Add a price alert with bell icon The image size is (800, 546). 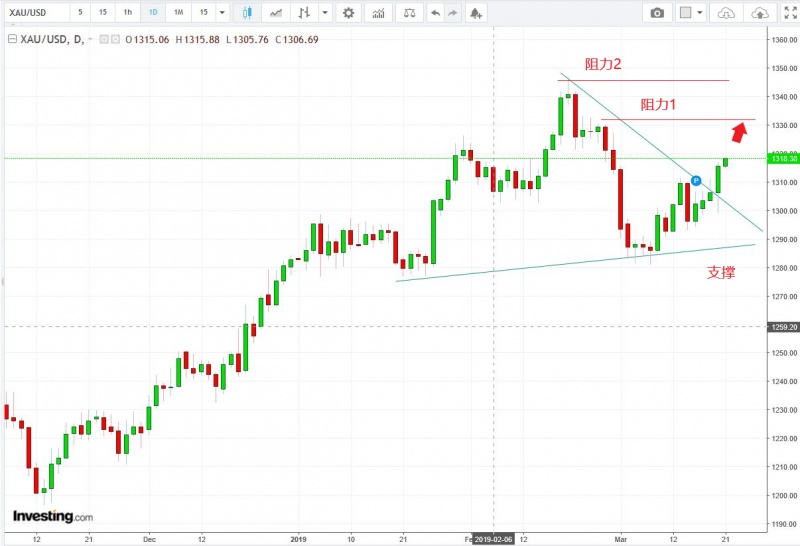[475, 13]
